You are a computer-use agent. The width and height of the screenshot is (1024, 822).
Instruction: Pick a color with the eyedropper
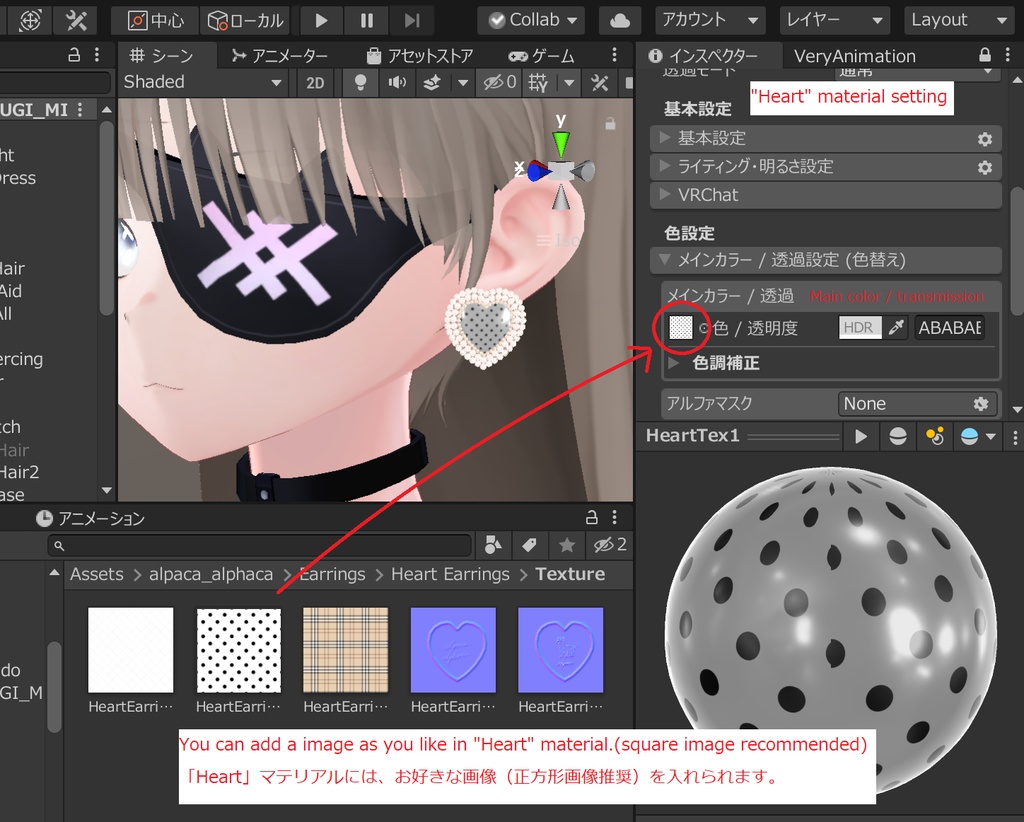[897, 327]
